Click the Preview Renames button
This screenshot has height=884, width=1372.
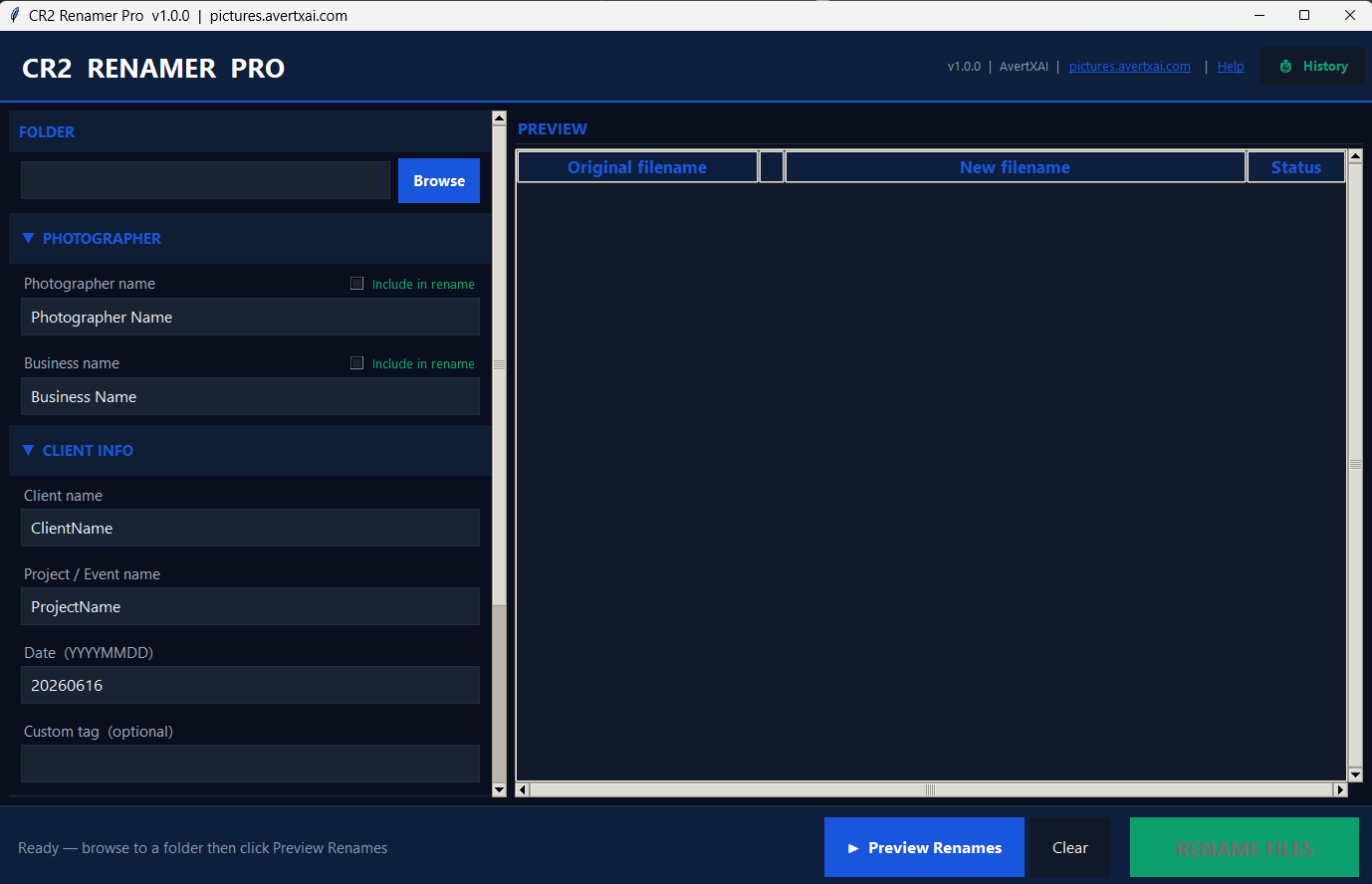pos(924,847)
